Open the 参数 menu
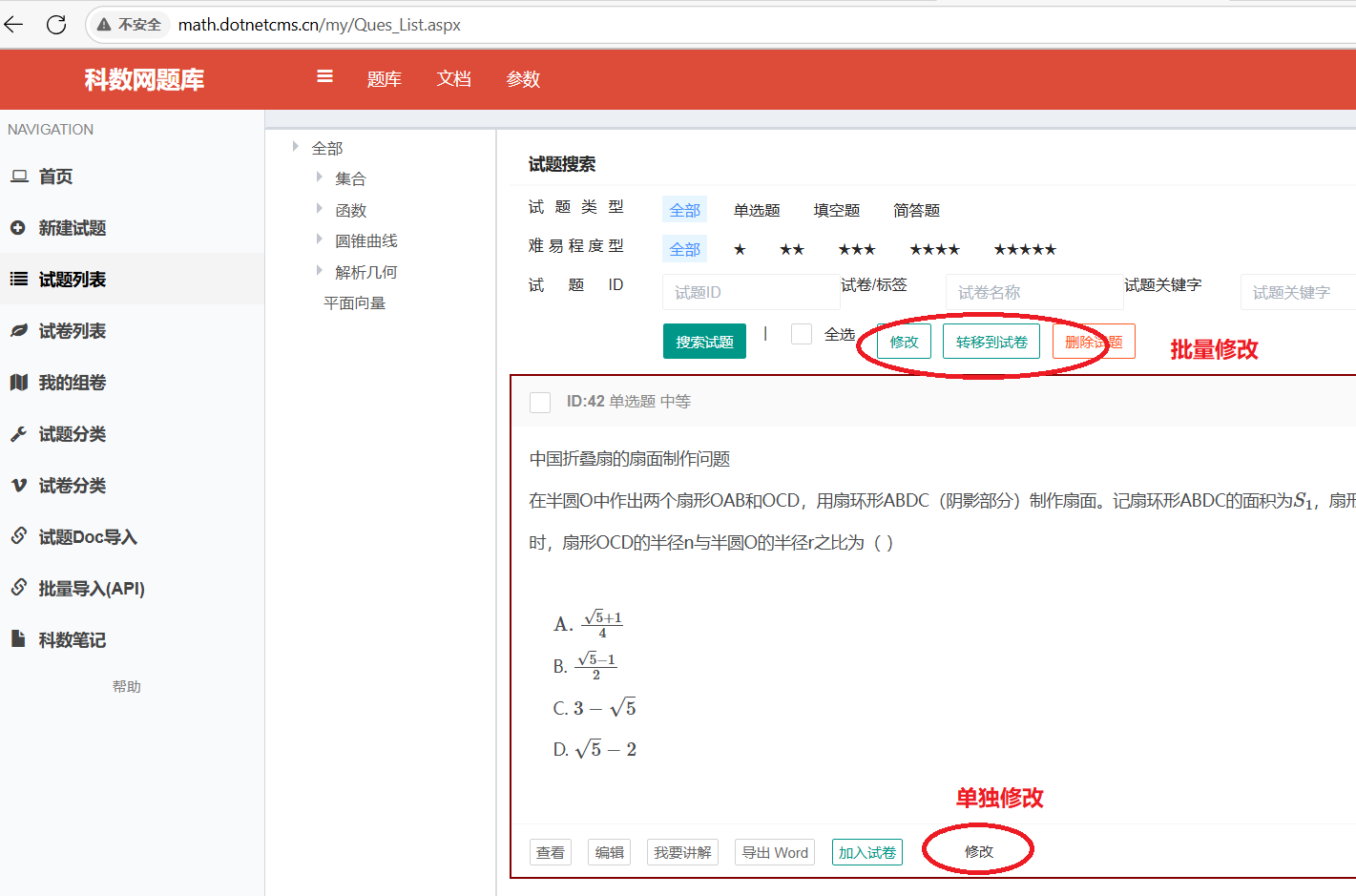The width and height of the screenshot is (1356, 896). pyautogui.click(x=523, y=79)
